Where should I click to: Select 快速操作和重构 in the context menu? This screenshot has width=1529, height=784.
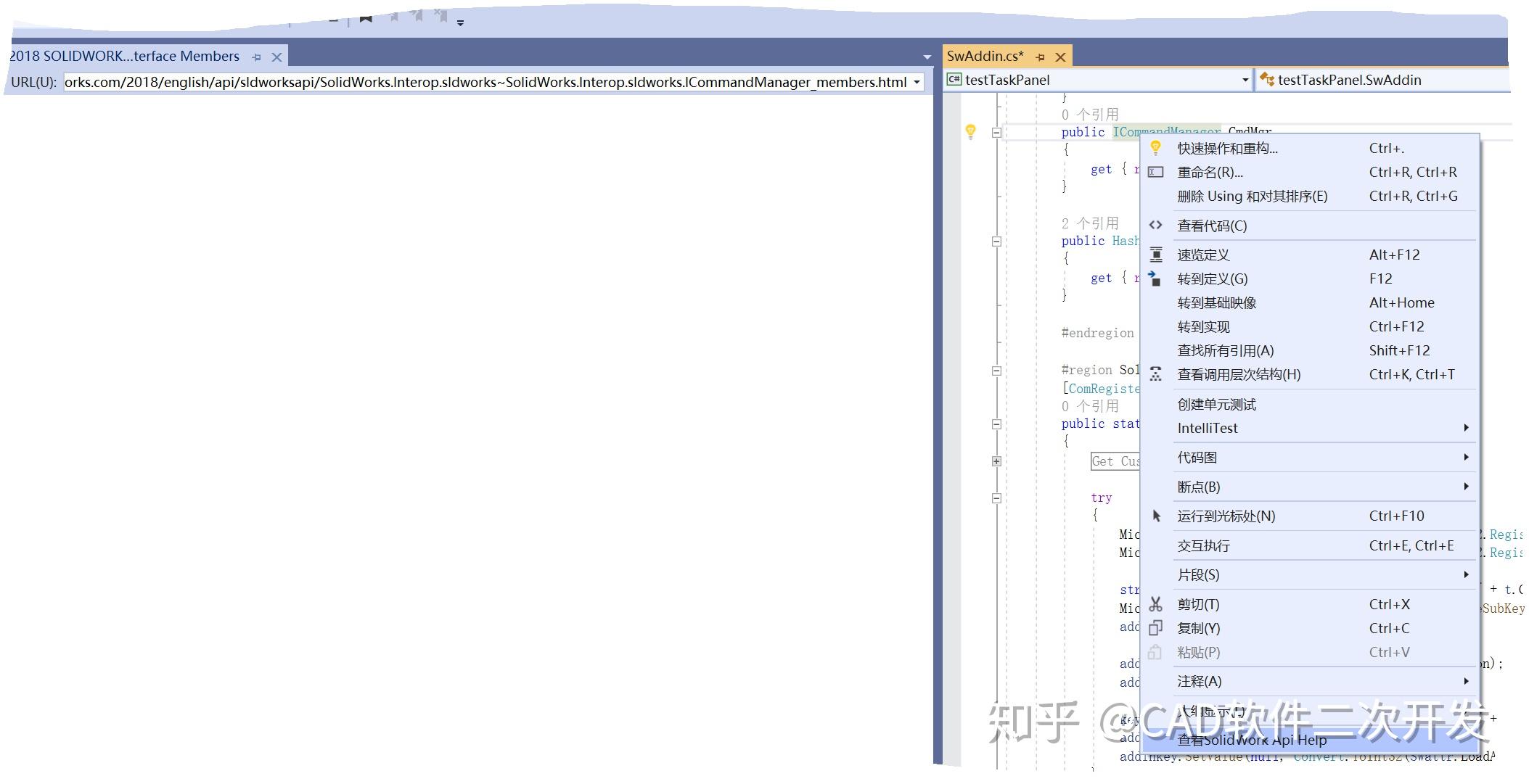pos(1311,148)
